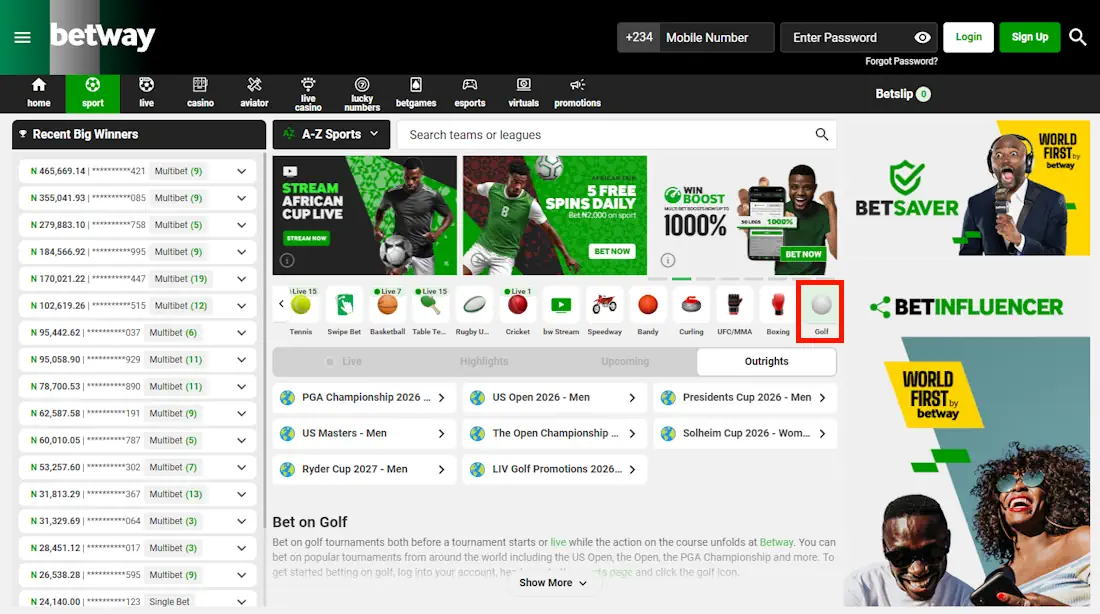Open the hamburger menu
Screen dimensions: 1100x614
[22, 38]
